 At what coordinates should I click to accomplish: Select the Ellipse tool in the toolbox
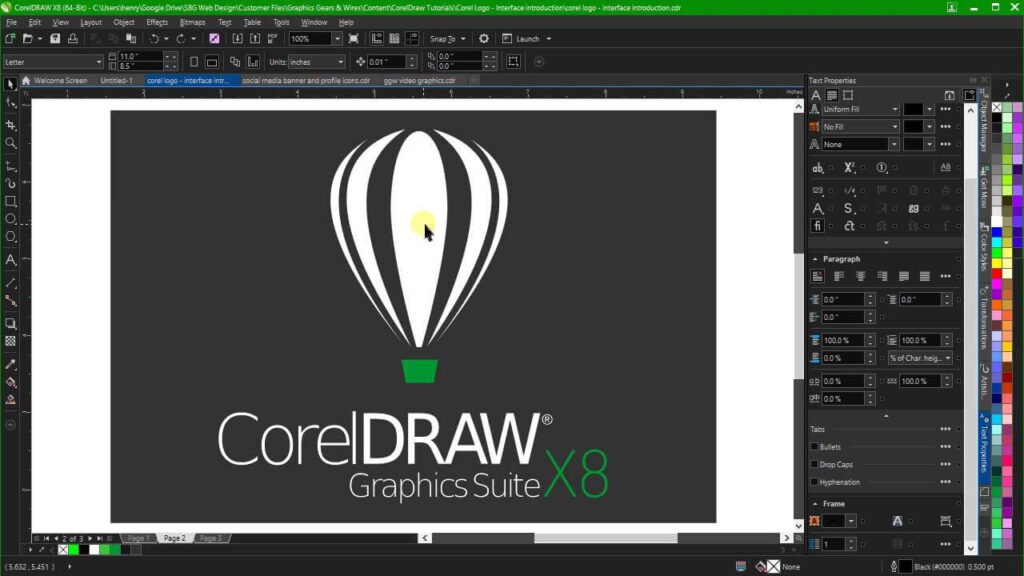tap(10, 219)
